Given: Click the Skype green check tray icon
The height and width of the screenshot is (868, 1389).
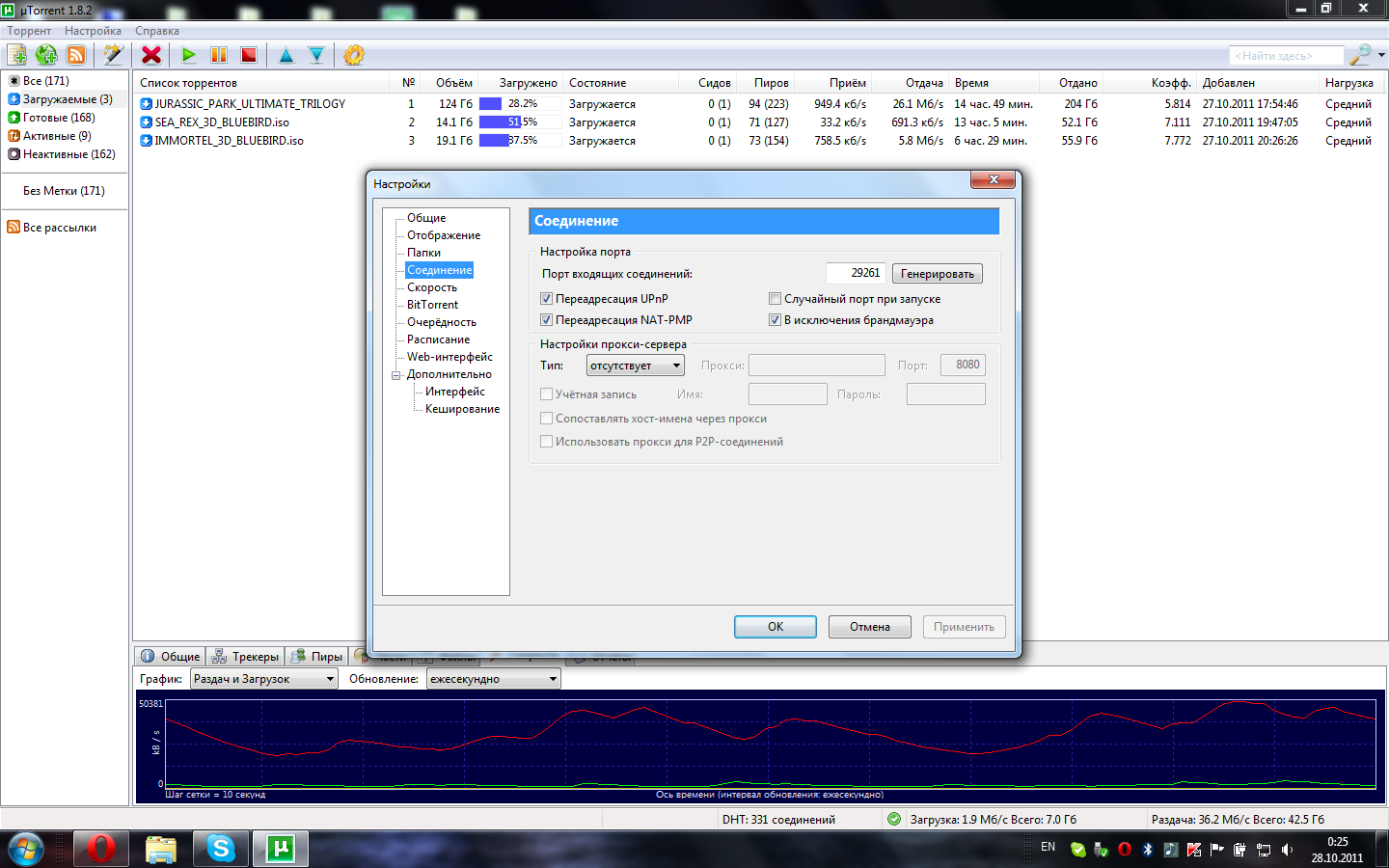Looking at the screenshot, I should pos(1078,850).
